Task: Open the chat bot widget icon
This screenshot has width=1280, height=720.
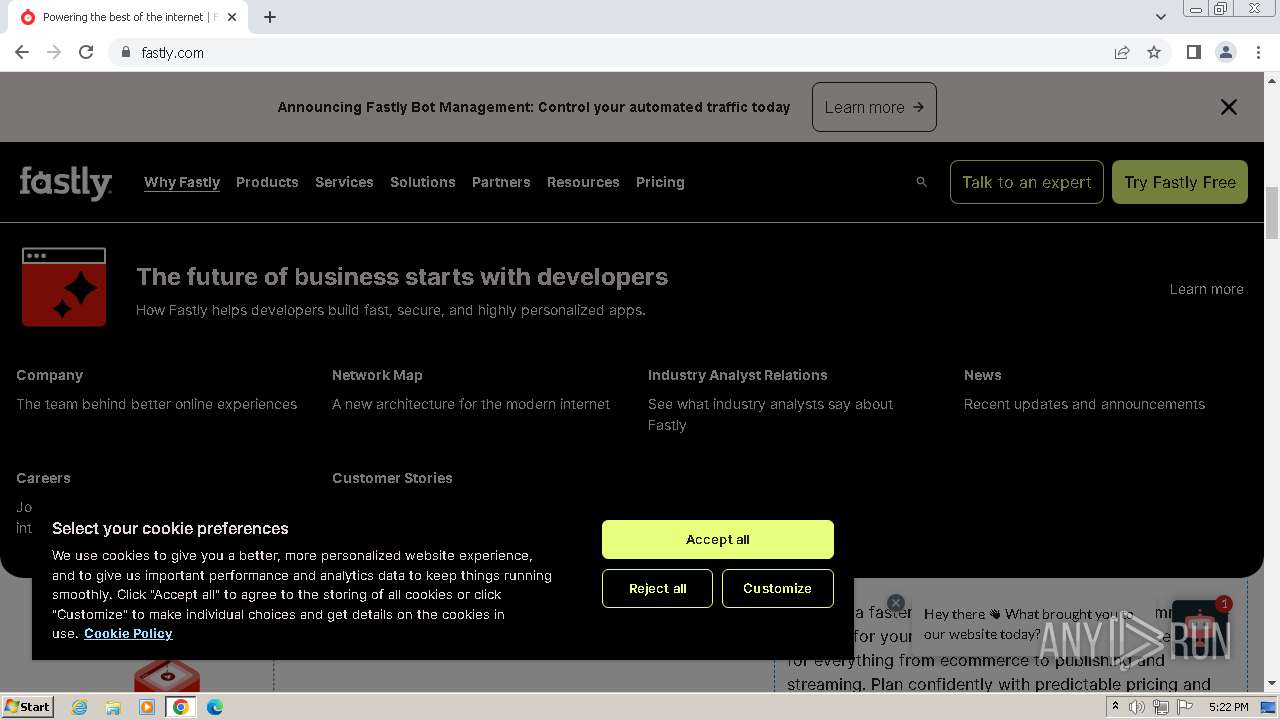Action: click(1200, 628)
